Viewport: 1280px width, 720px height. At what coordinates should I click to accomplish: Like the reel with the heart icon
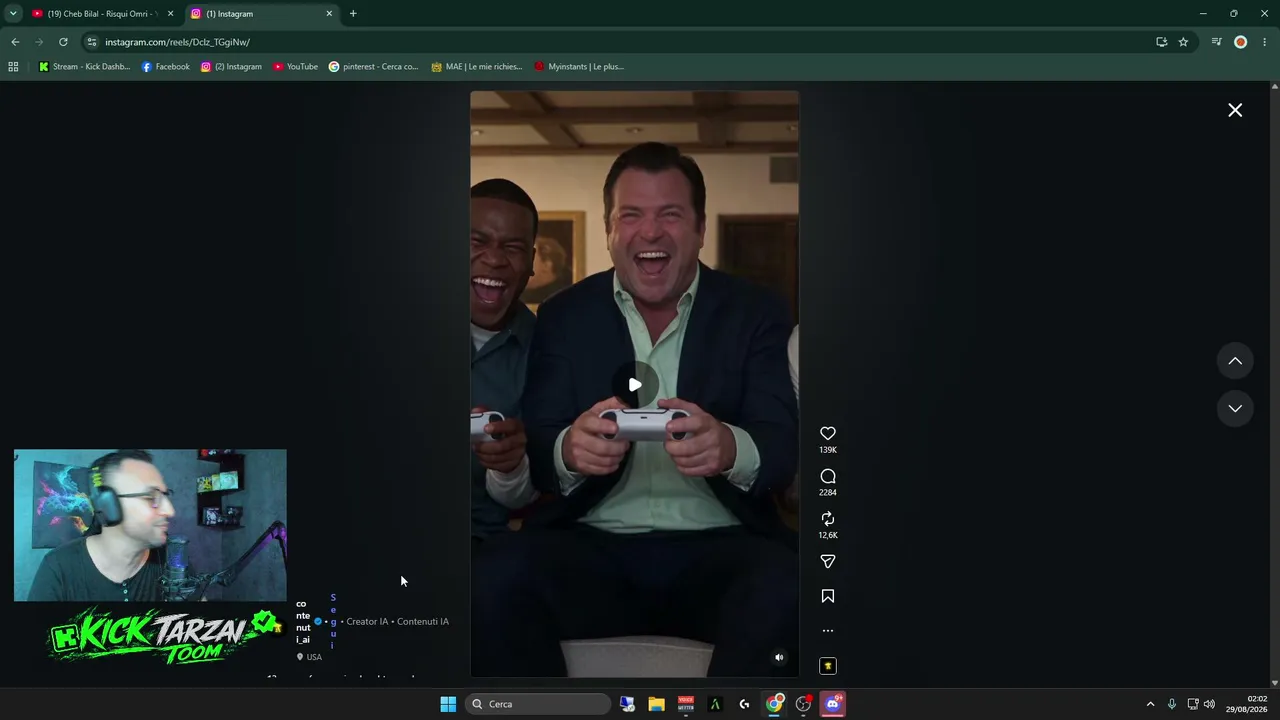point(827,434)
